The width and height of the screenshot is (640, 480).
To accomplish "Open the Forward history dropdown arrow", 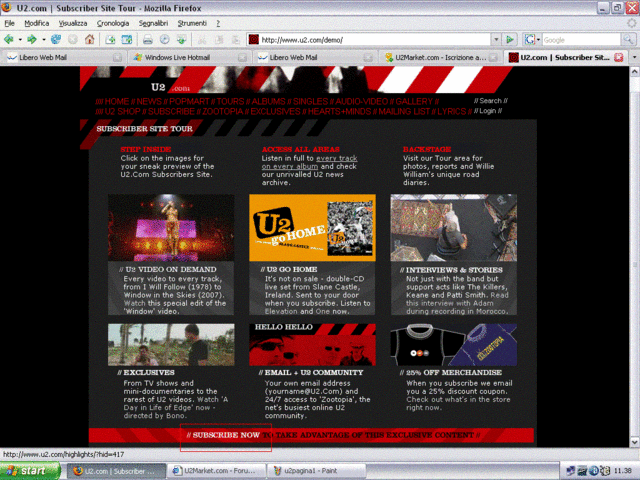I will [x=43, y=40].
